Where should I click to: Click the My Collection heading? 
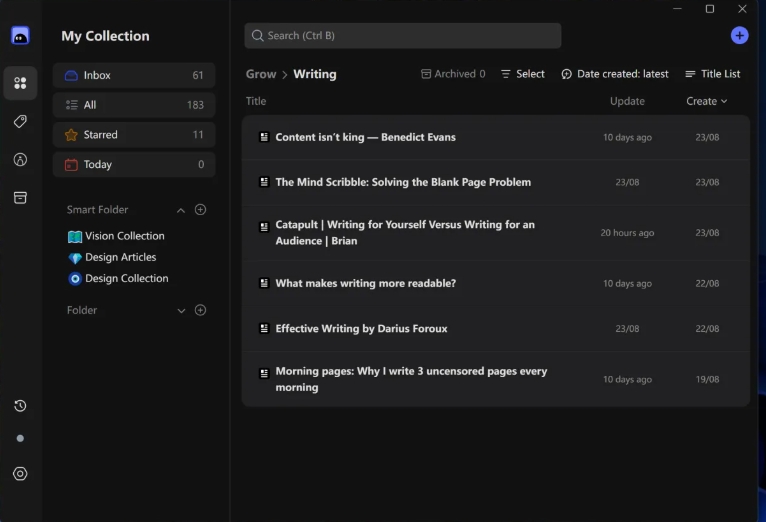click(x=106, y=36)
